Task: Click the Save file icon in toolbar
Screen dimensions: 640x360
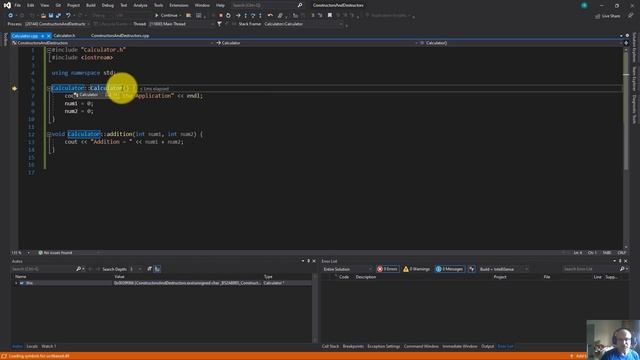Action: 51,16
